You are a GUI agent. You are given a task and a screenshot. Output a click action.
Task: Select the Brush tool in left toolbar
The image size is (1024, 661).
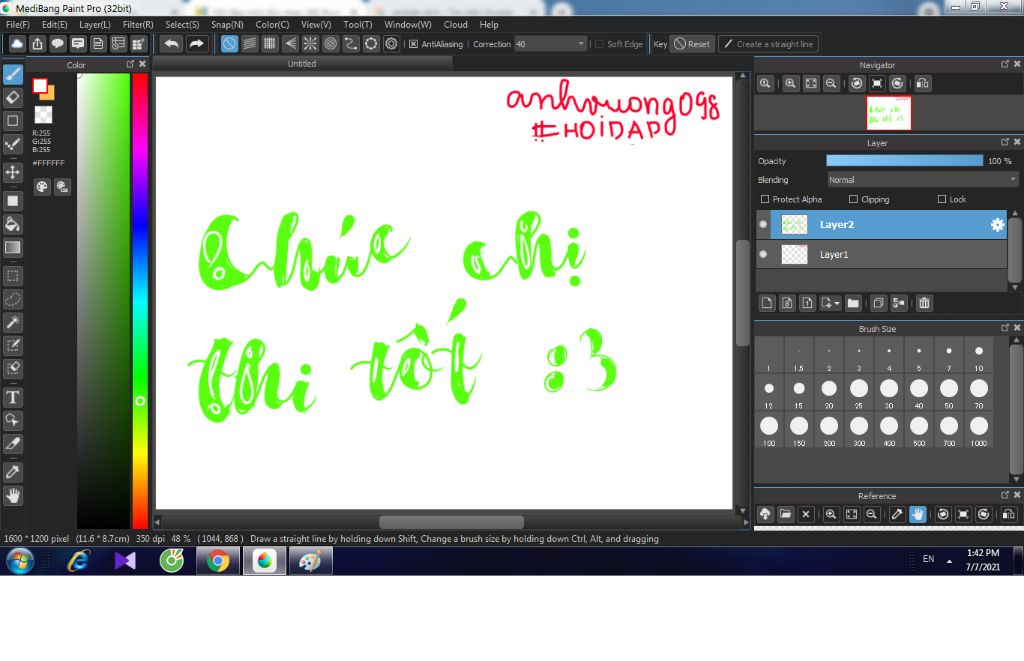click(x=12, y=74)
